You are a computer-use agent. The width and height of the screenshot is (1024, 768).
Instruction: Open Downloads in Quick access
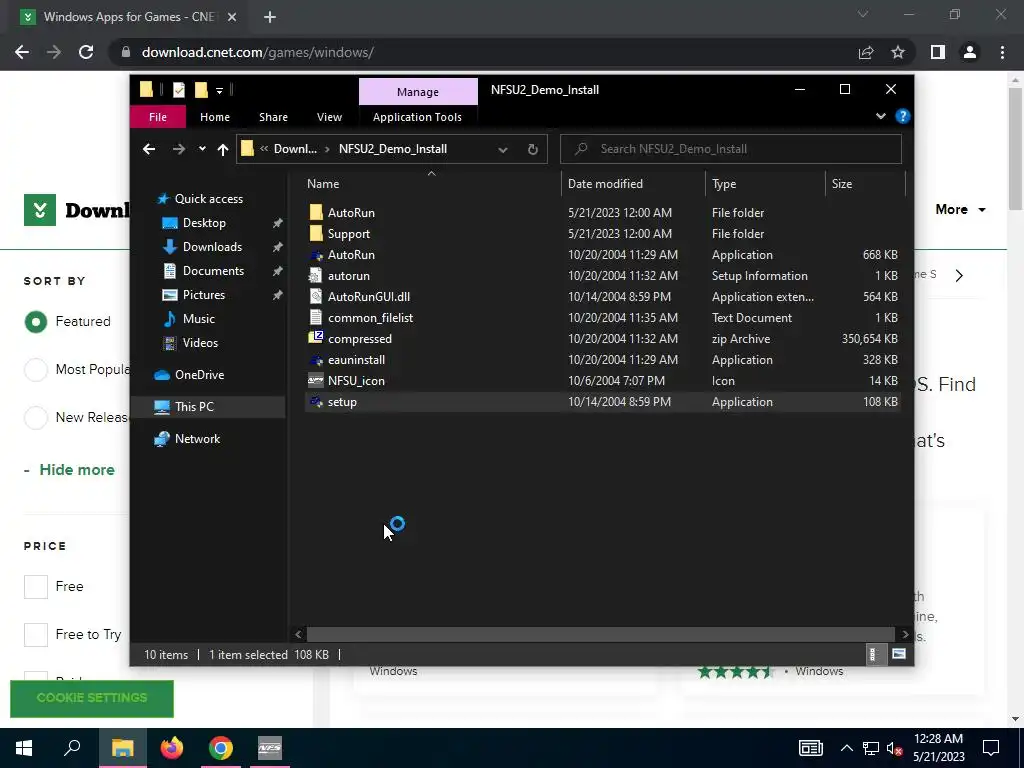(x=212, y=247)
